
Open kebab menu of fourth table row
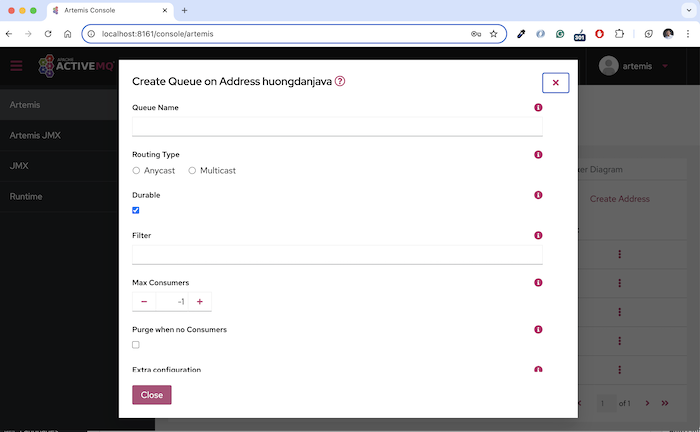619,341
